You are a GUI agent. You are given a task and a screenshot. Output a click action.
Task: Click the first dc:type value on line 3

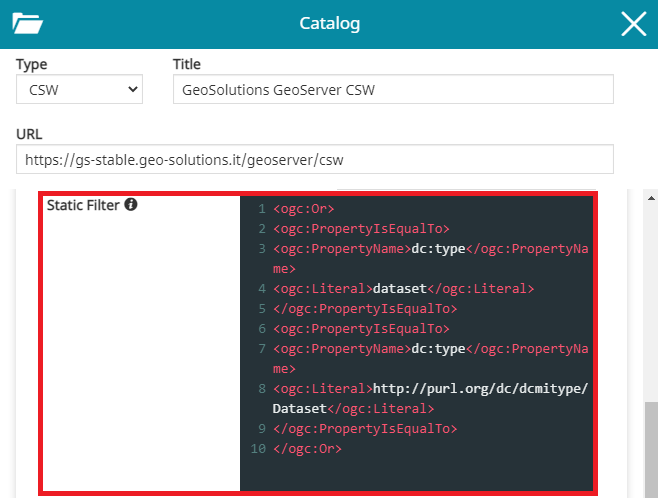tap(439, 249)
